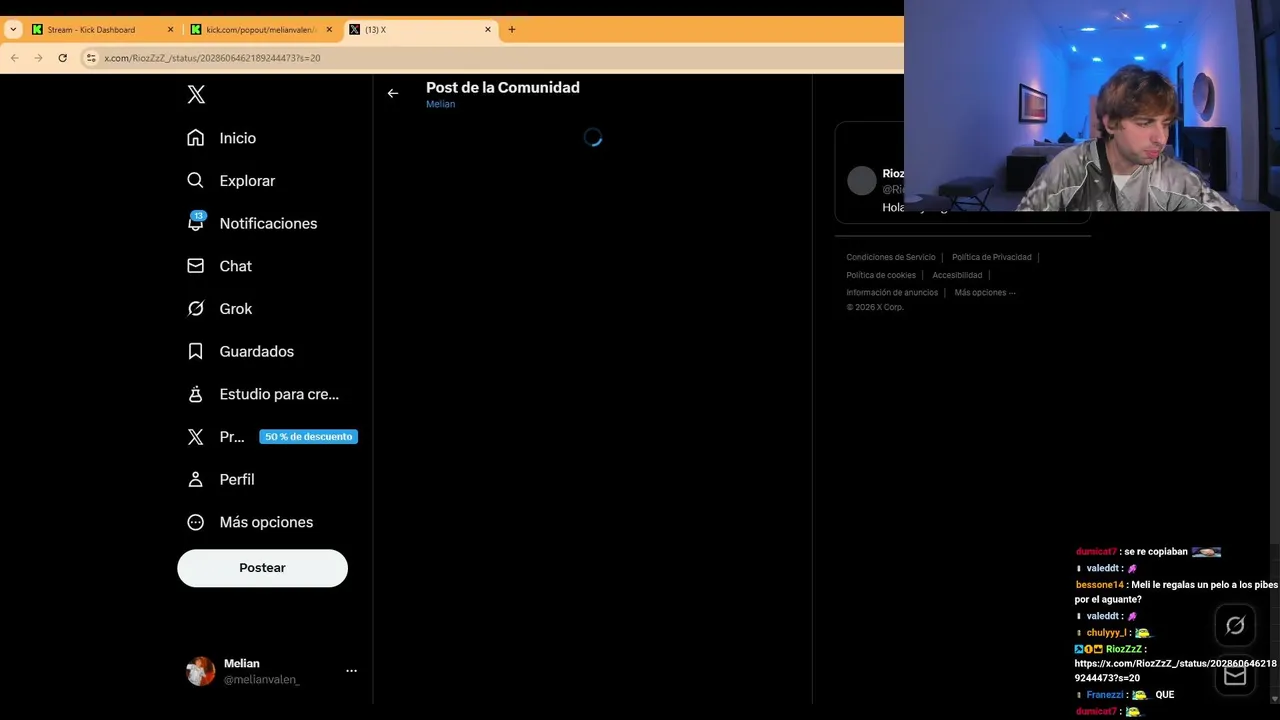
Task: Click the RiozZzZ profile avatar
Action: coord(862,181)
